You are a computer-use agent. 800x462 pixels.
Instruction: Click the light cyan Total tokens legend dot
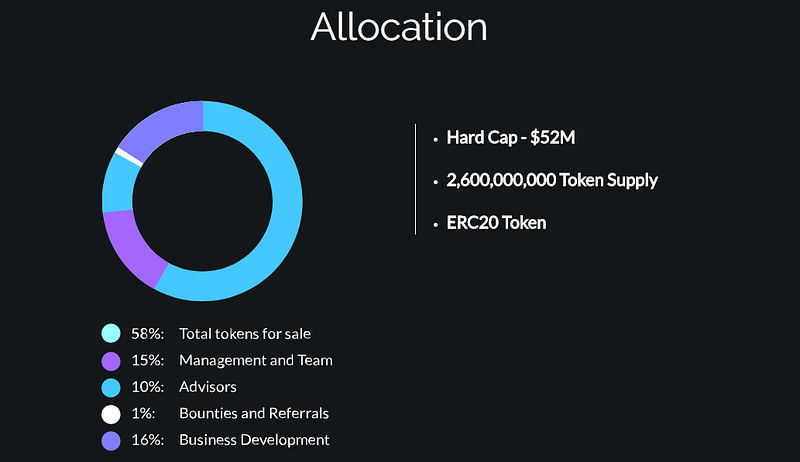click(x=111, y=333)
